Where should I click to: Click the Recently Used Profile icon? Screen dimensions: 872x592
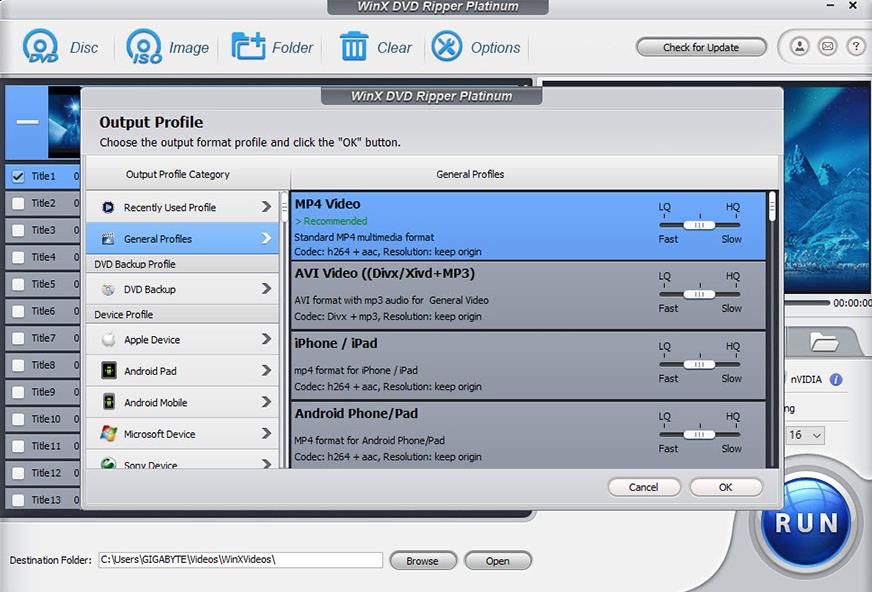[x=108, y=207]
